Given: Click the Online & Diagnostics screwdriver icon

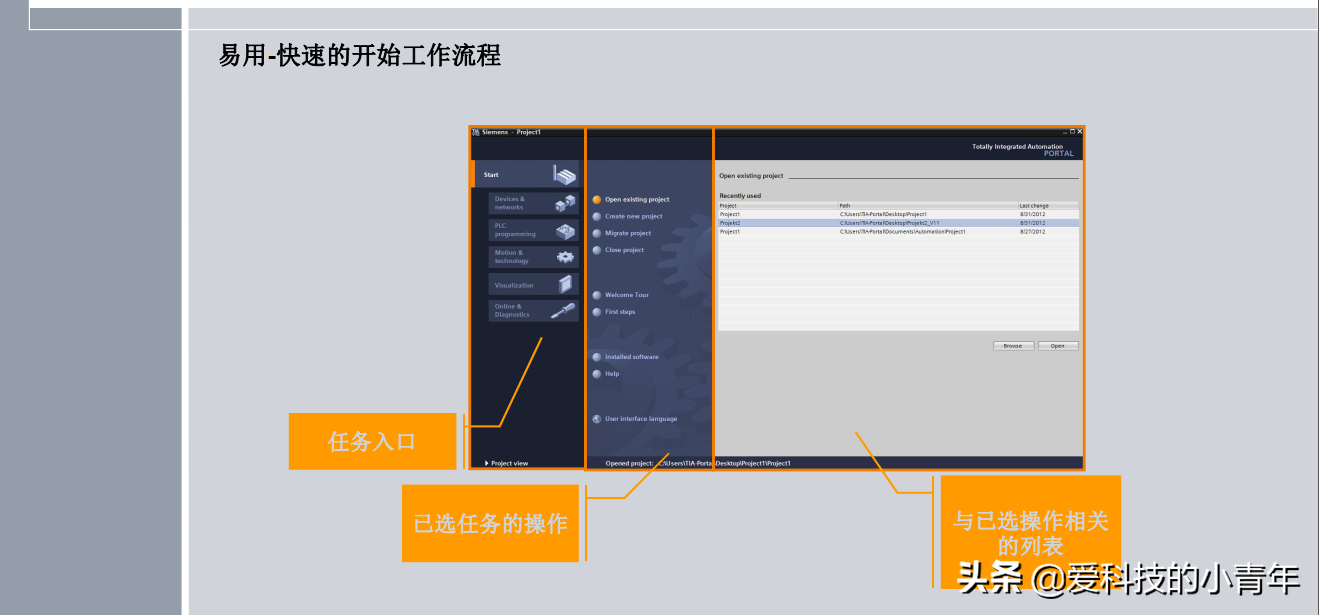Looking at the screenshot, I should coord(564,311).
